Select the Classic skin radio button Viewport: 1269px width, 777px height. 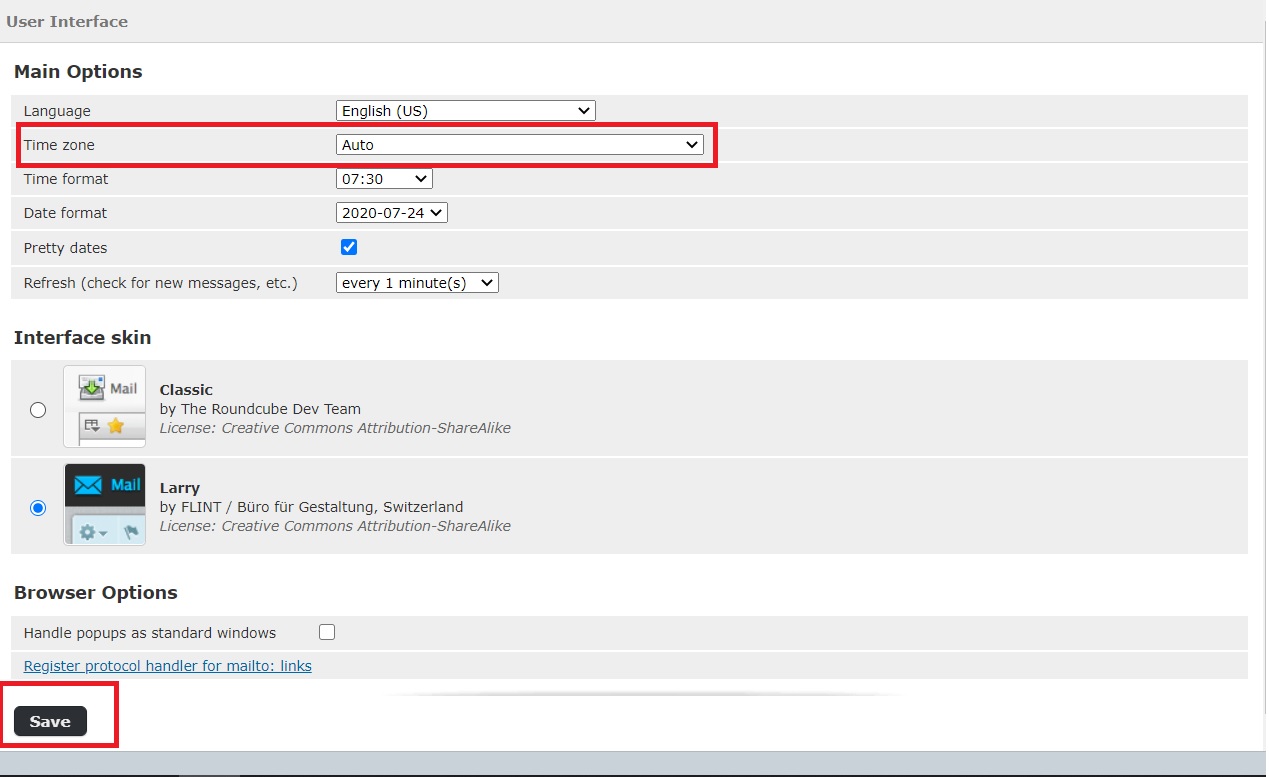coord(38,410)
